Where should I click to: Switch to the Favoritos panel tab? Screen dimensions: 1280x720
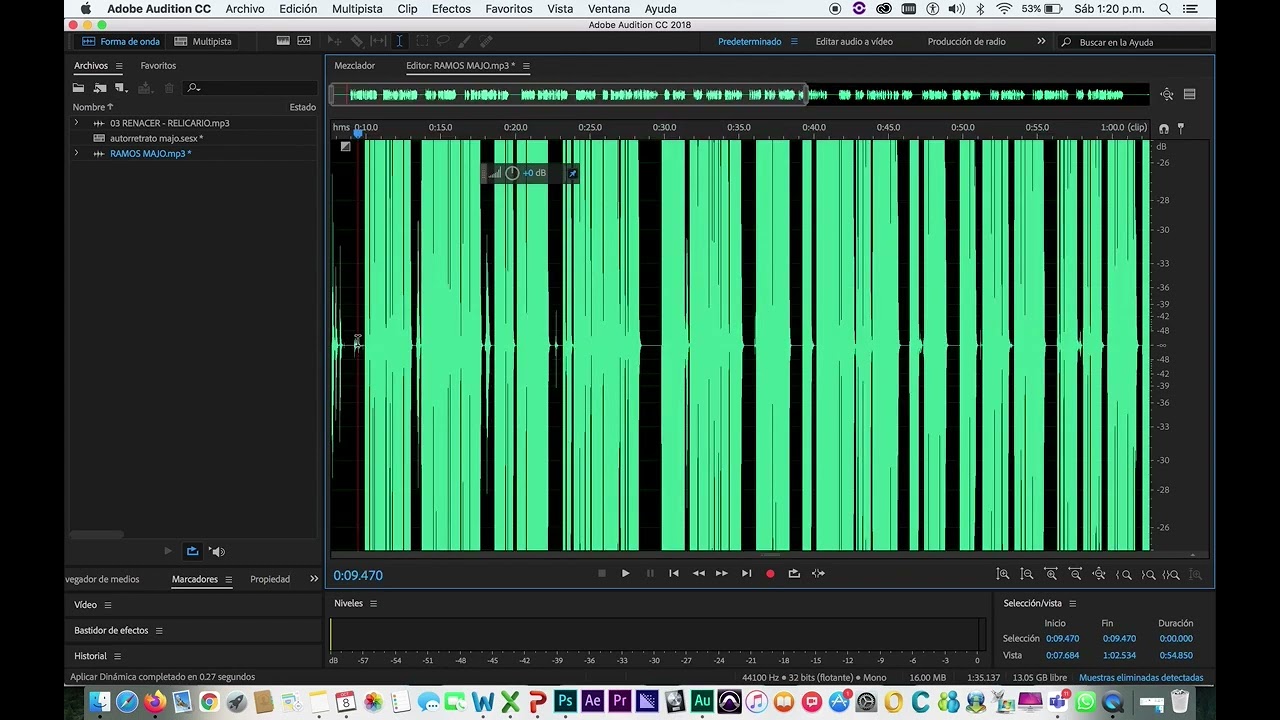(158, 66)
